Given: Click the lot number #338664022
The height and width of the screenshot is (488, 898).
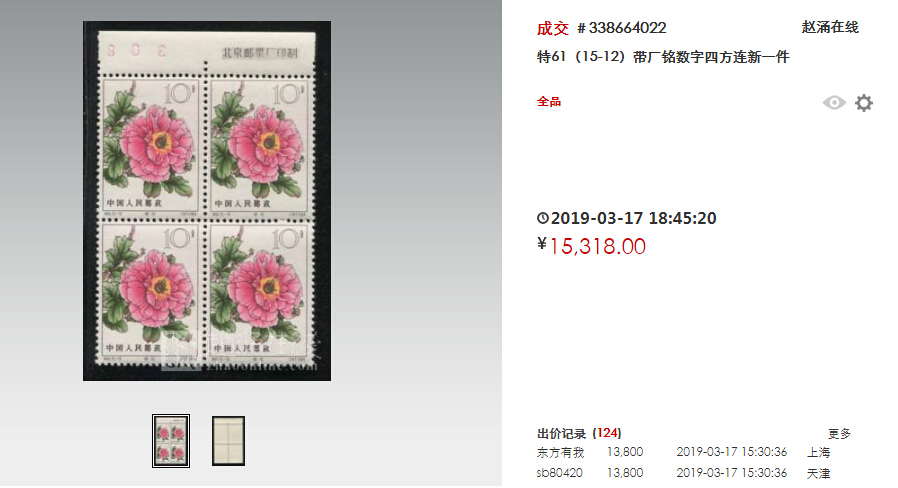Looking at the screenshot, I should coord(621,27).
